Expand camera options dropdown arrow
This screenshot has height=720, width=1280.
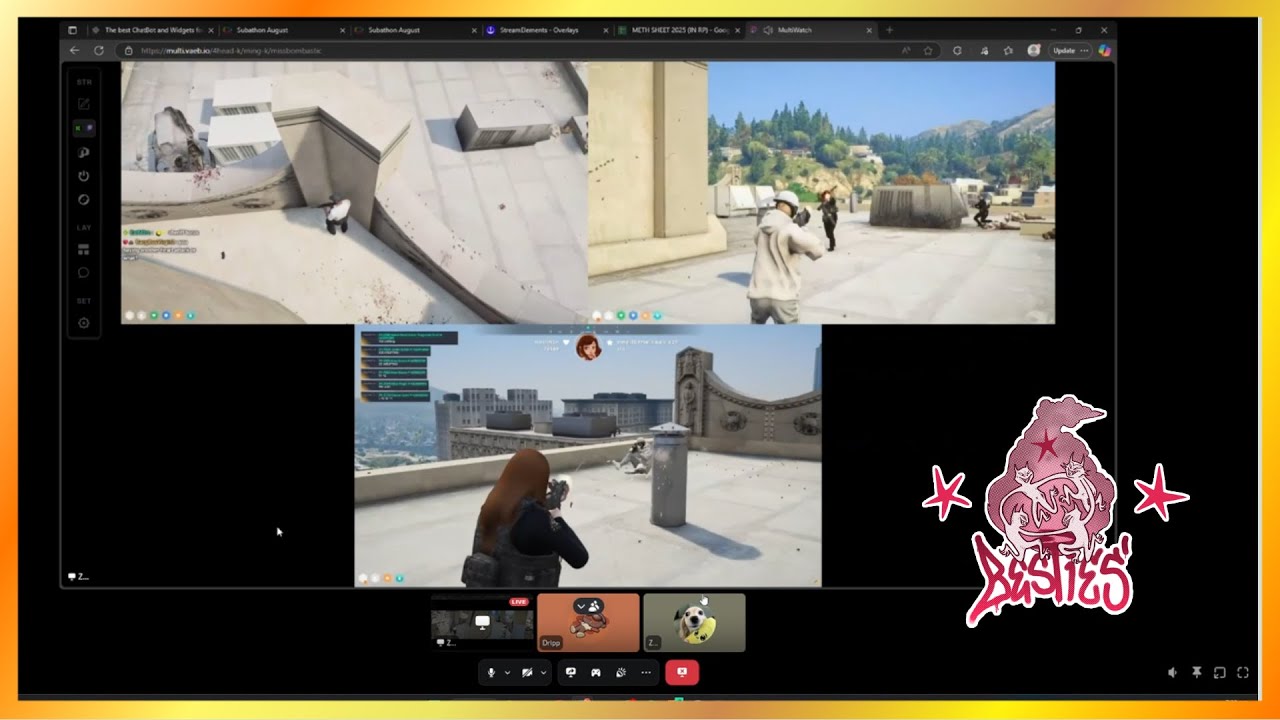tap(543, 673)
